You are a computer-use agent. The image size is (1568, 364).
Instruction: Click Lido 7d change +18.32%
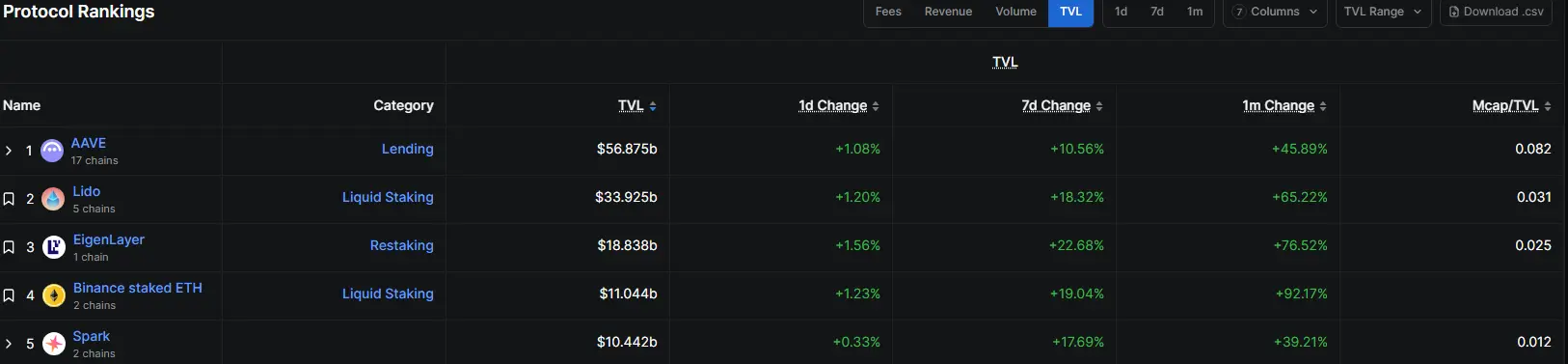[x=1077, y=197]
